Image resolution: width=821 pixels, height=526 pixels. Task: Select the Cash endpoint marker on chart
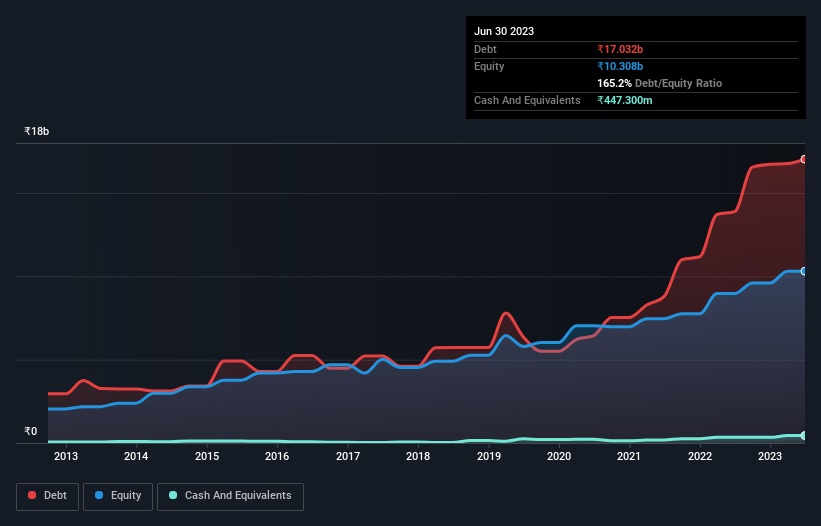[x=804, y=435]
